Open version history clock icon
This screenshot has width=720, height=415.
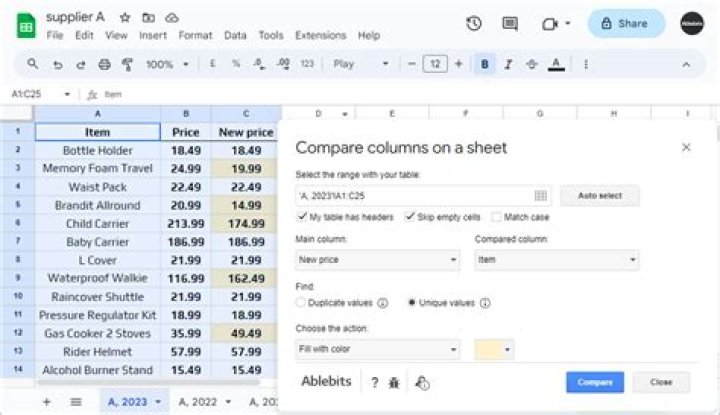[474, 23]
